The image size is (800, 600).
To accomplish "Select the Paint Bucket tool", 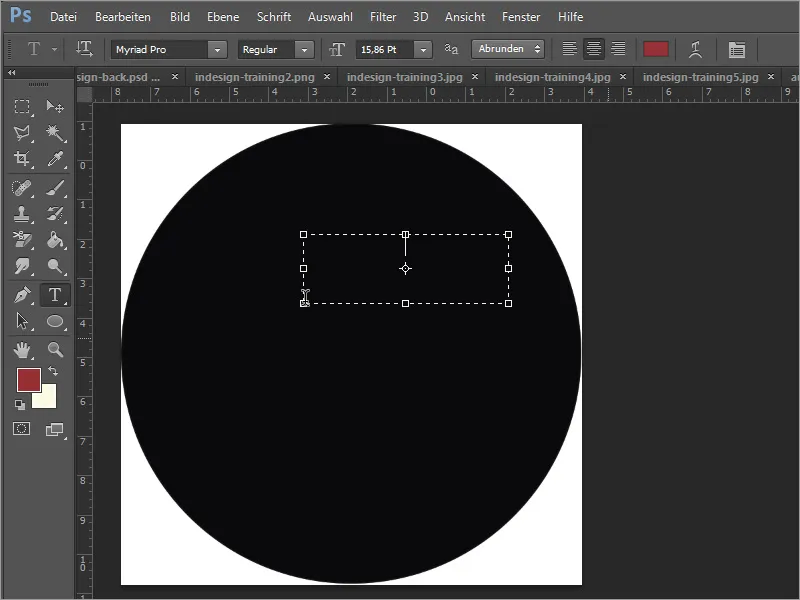I will pyautogui.click(x=55, y=239).
